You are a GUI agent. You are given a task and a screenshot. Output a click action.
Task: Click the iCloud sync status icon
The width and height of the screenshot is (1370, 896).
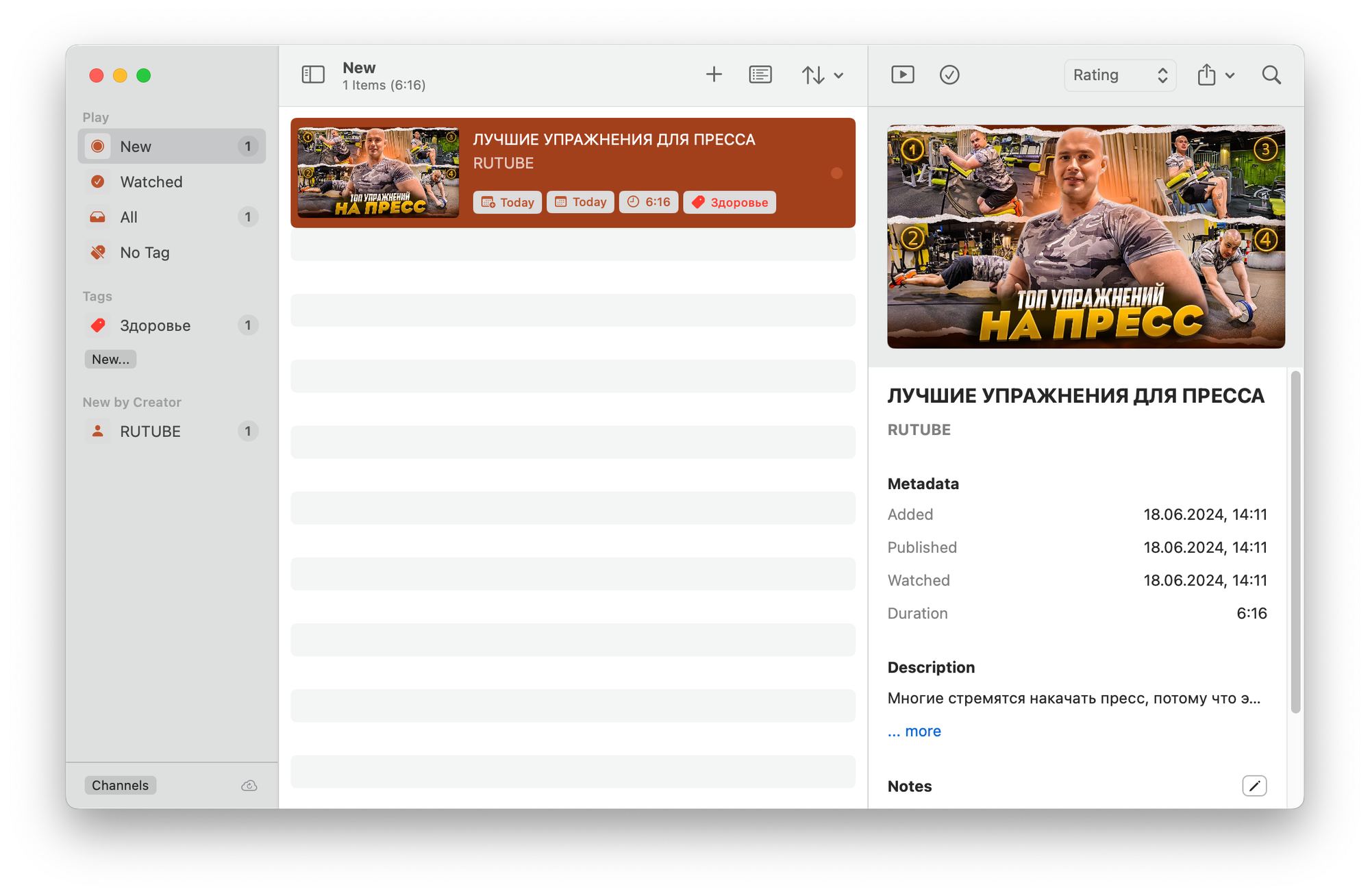[249, 786]
